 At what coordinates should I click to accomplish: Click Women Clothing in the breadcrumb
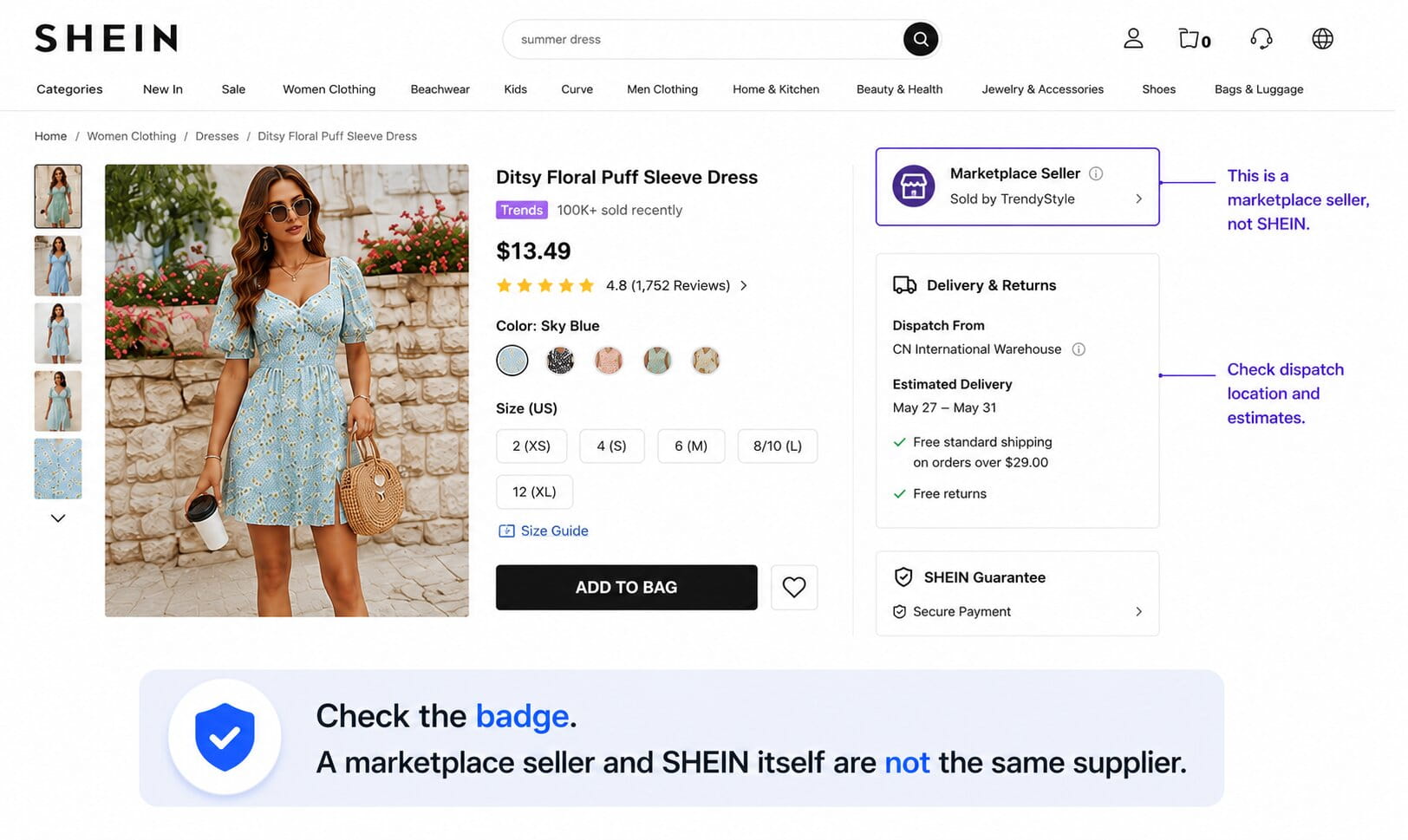132,136
